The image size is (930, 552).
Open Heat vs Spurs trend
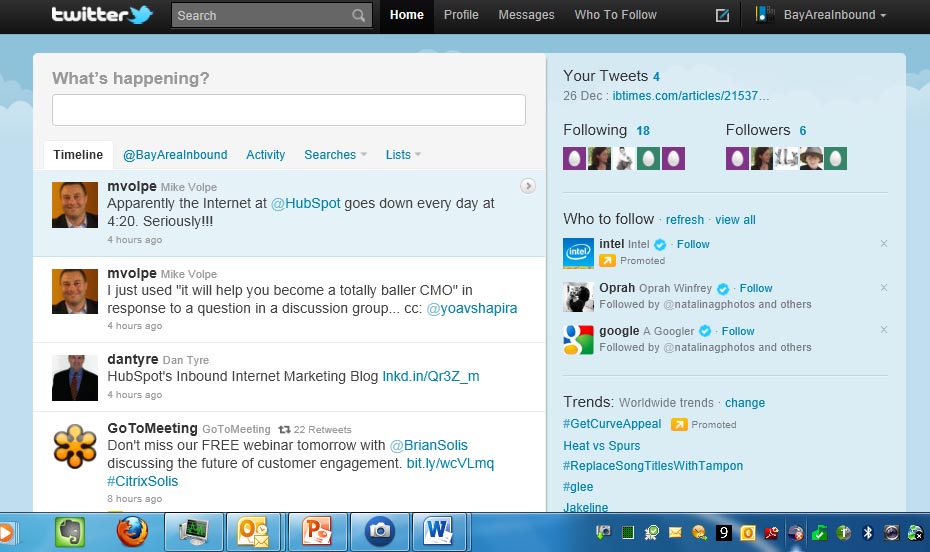click(x=601, y=446)
